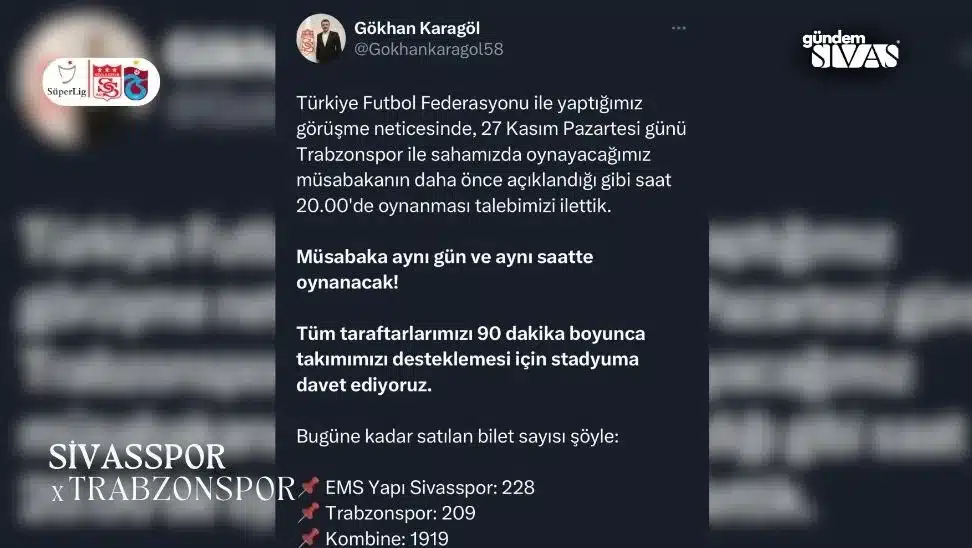Click the @Gokhankaragol58 handle

428,49
